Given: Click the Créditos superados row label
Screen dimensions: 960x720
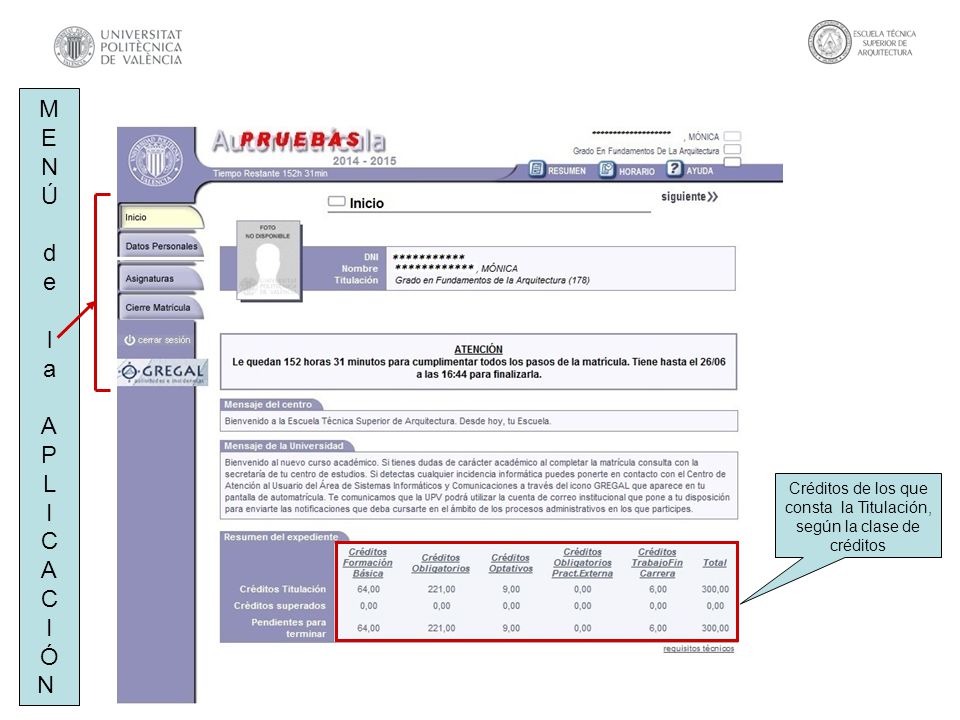Looking at the screenshot, I should 280,606.
